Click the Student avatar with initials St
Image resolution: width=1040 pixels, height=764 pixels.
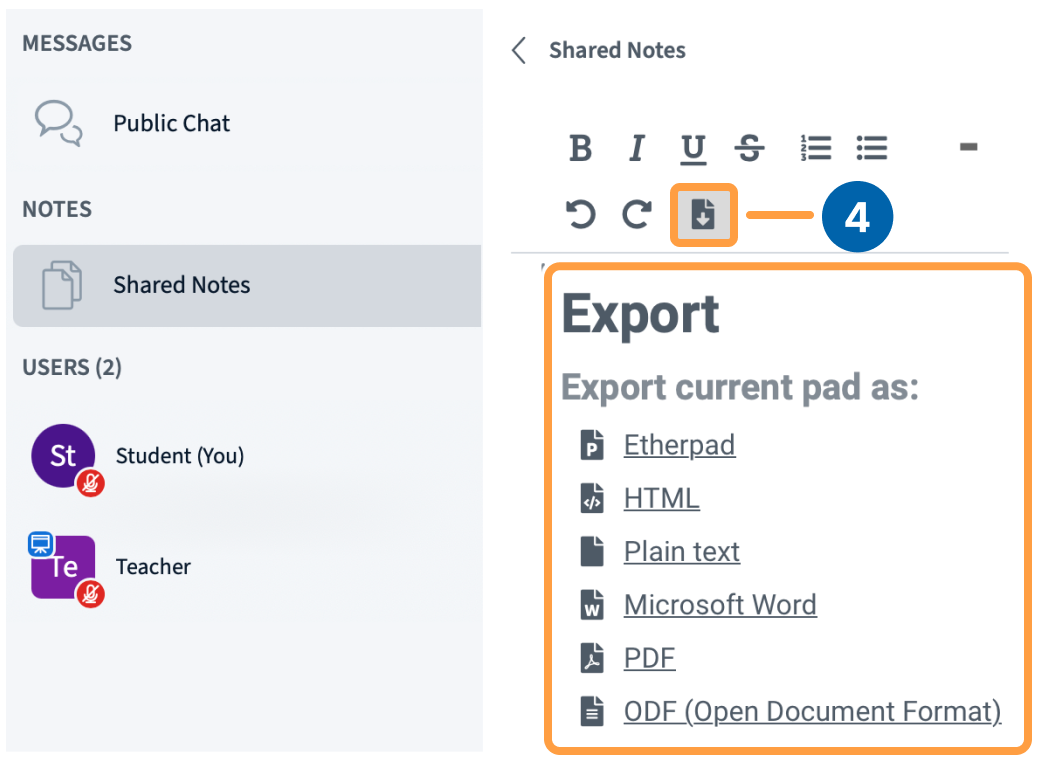[63, 456]
